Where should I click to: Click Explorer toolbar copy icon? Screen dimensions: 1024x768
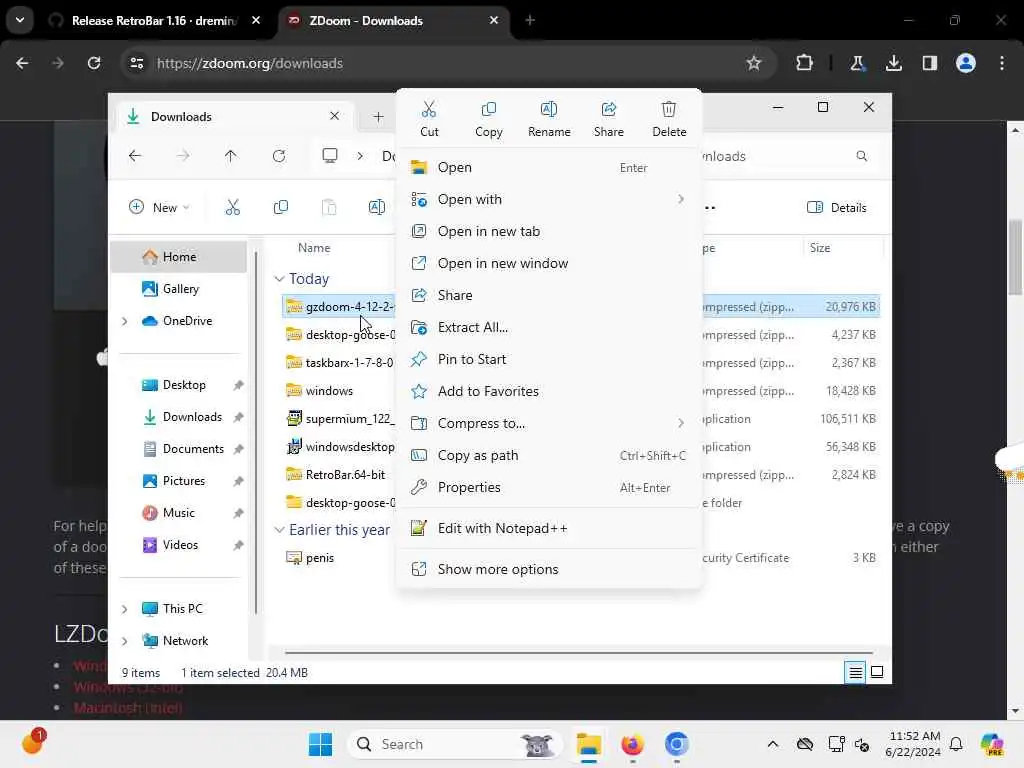click(x=281, y=208)
